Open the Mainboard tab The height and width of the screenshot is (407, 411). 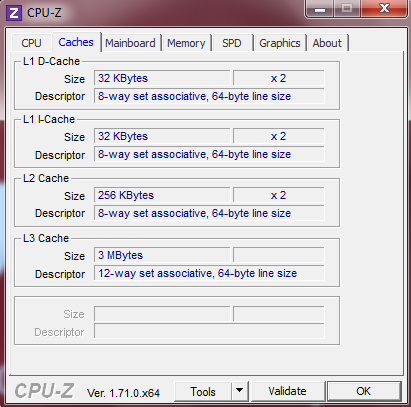[130, 43]
